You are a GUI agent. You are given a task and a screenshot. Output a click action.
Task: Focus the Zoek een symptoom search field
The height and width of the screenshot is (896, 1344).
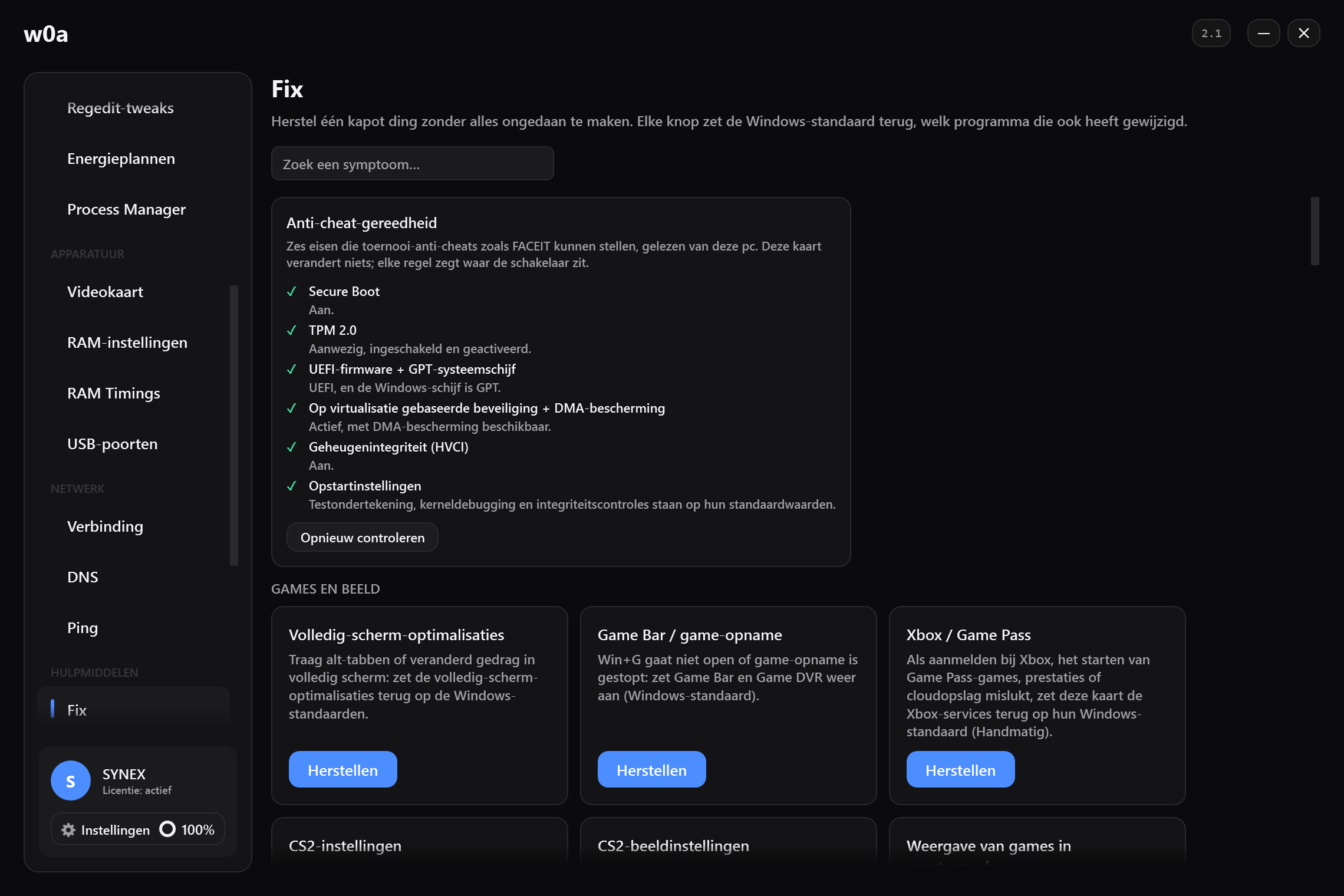point(413,164)
